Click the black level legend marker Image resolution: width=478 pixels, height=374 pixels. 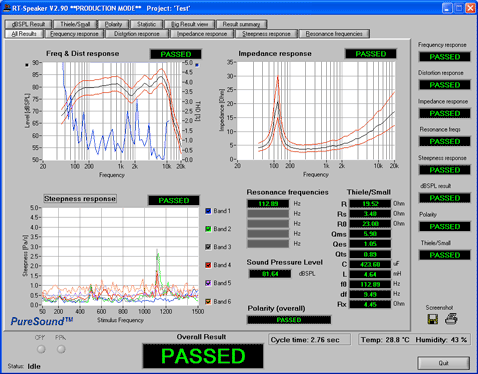[x=27, y=65]
